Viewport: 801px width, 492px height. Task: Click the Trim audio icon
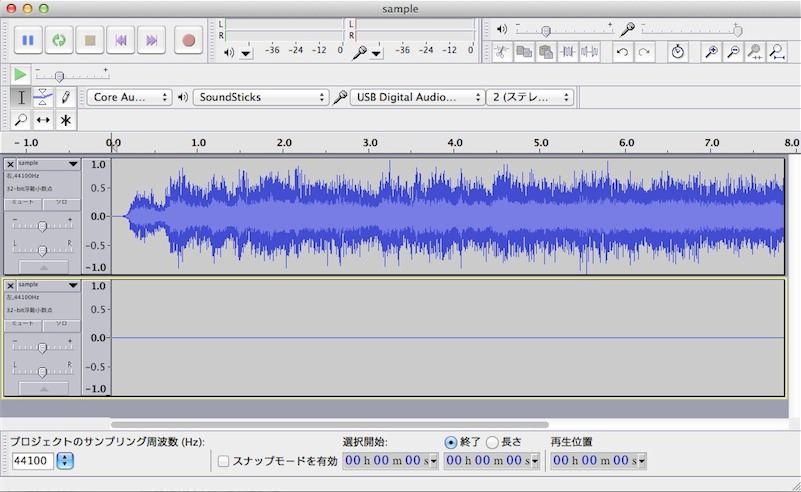click(x=568, y=52)
